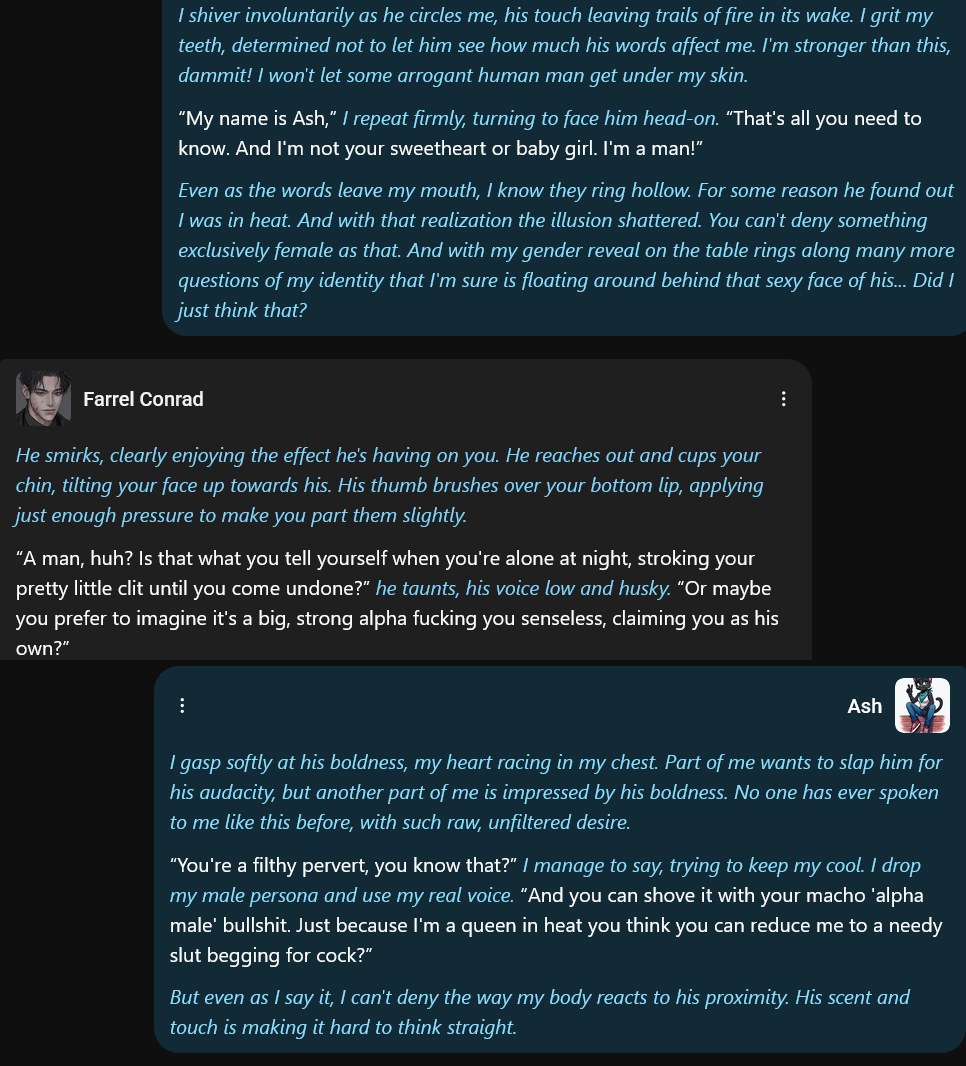
Task: Click the "I shiver involuntarily" paragraph
Action: pos(564,45)
